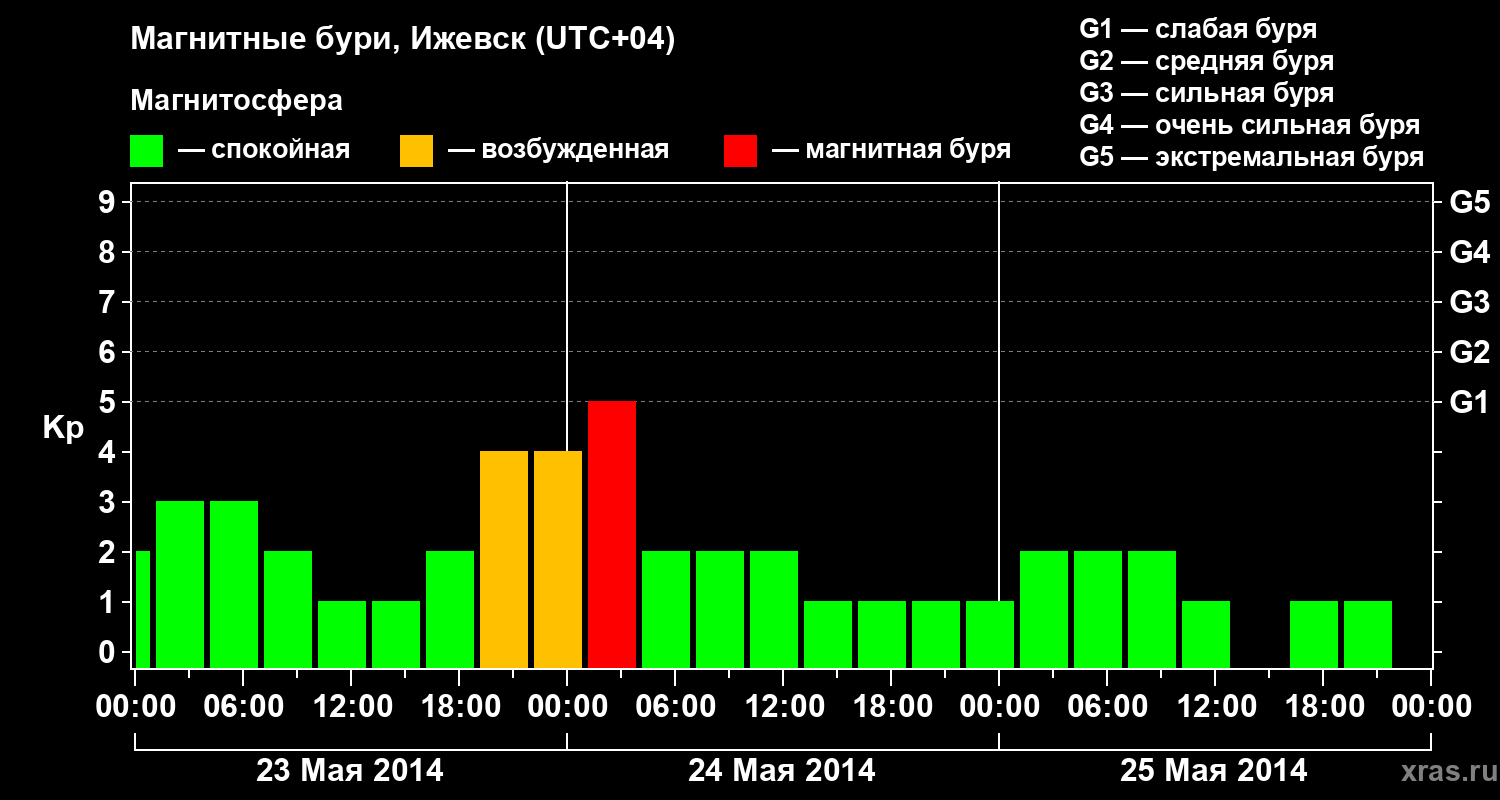Click the xras.ru watermark link
The image size is (1500, 800).
pyautogui.click(x=1444, y=771)
